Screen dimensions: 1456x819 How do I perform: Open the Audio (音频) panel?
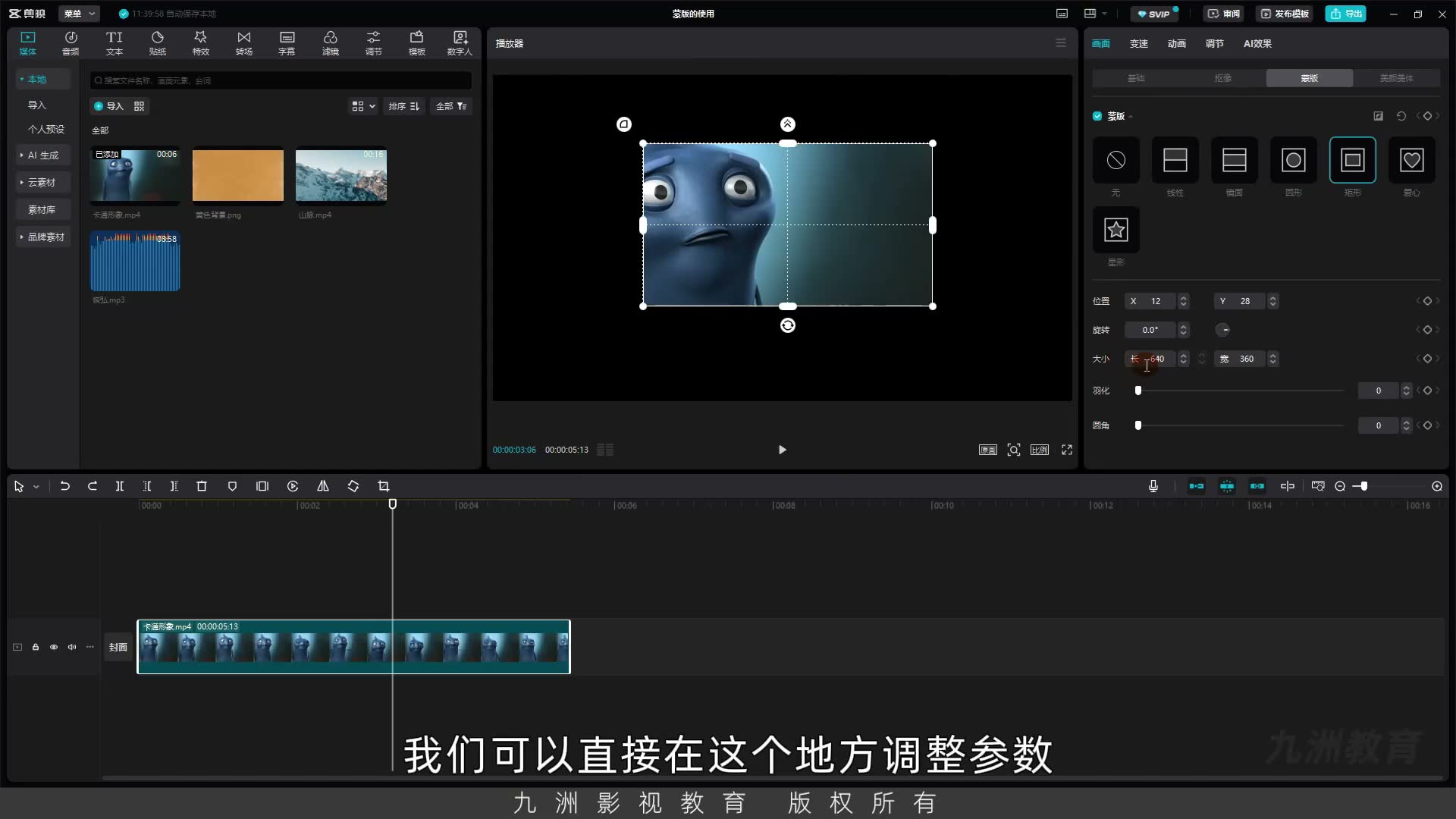[71, 43]
